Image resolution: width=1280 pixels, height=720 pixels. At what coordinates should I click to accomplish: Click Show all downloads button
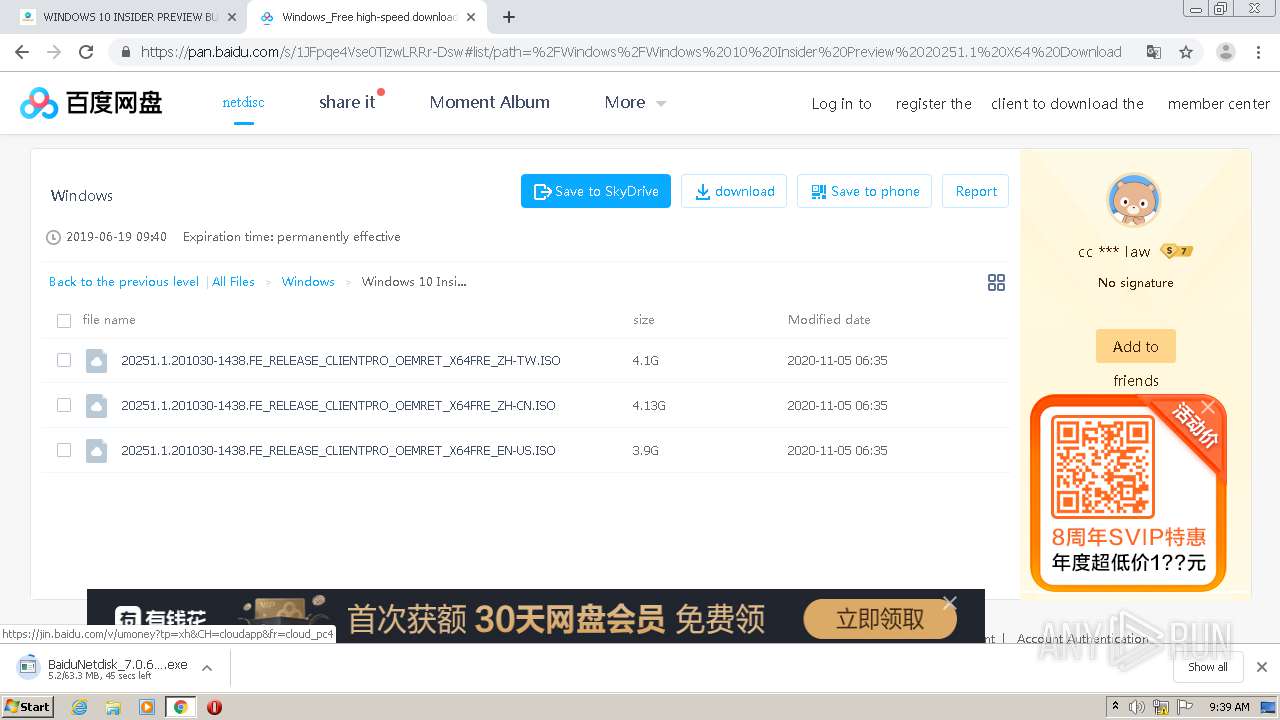(x=1208, y=667)
